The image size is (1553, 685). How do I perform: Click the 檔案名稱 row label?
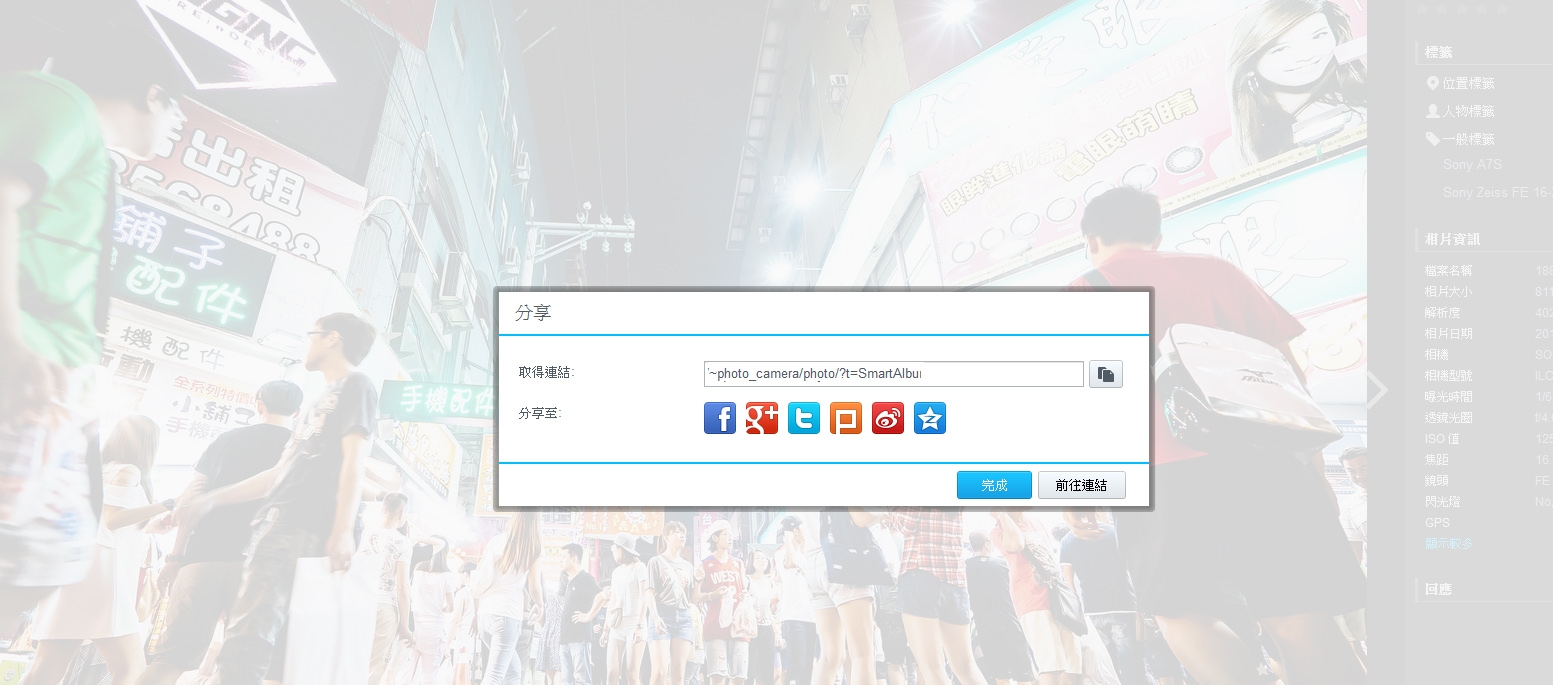click(x=1448, y=271)
